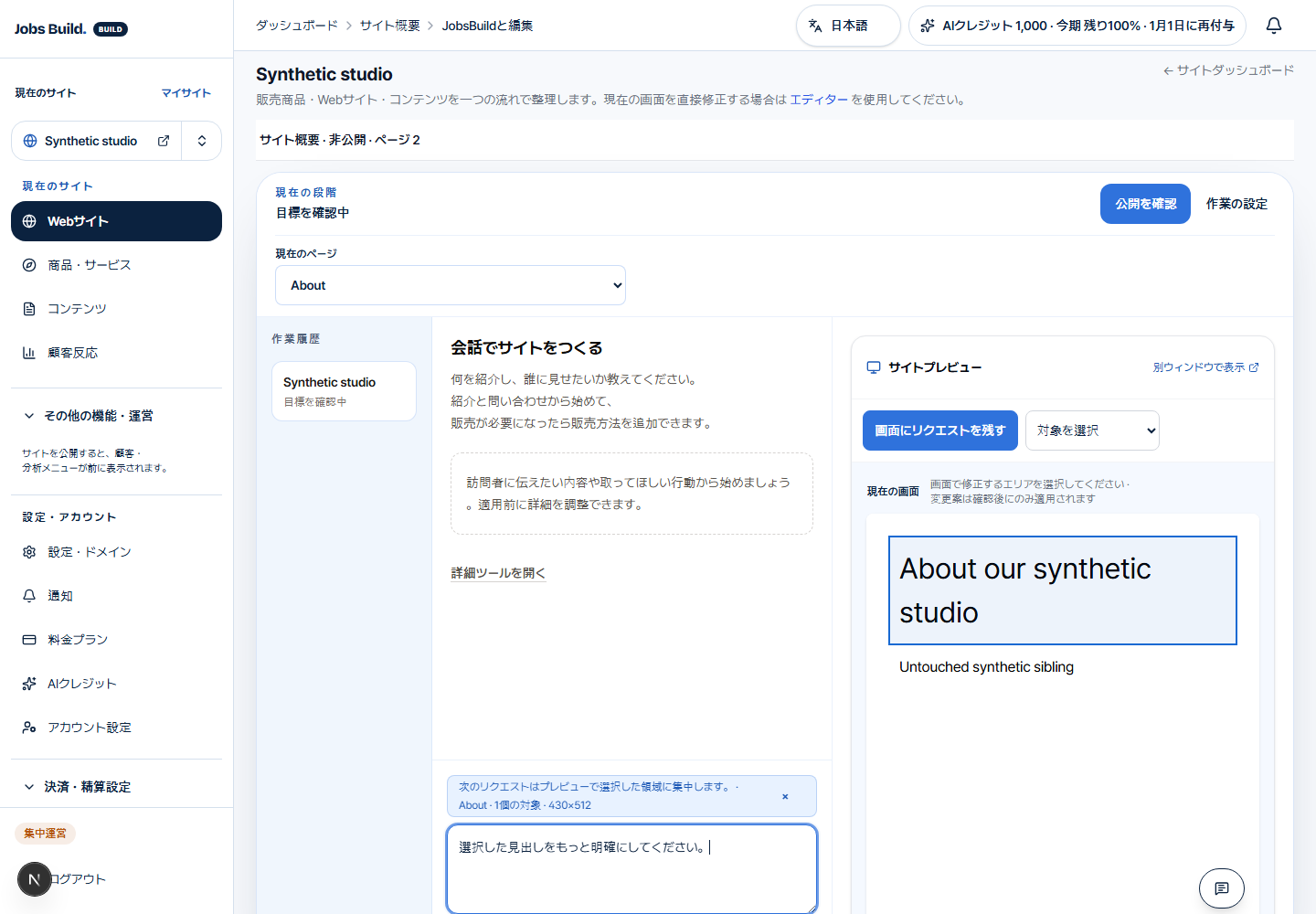This screenshot has height=914, width=1316.
Task: Go to サイト概要 breadcrumb
Action: pyautogui.click(x=390, y=26)
